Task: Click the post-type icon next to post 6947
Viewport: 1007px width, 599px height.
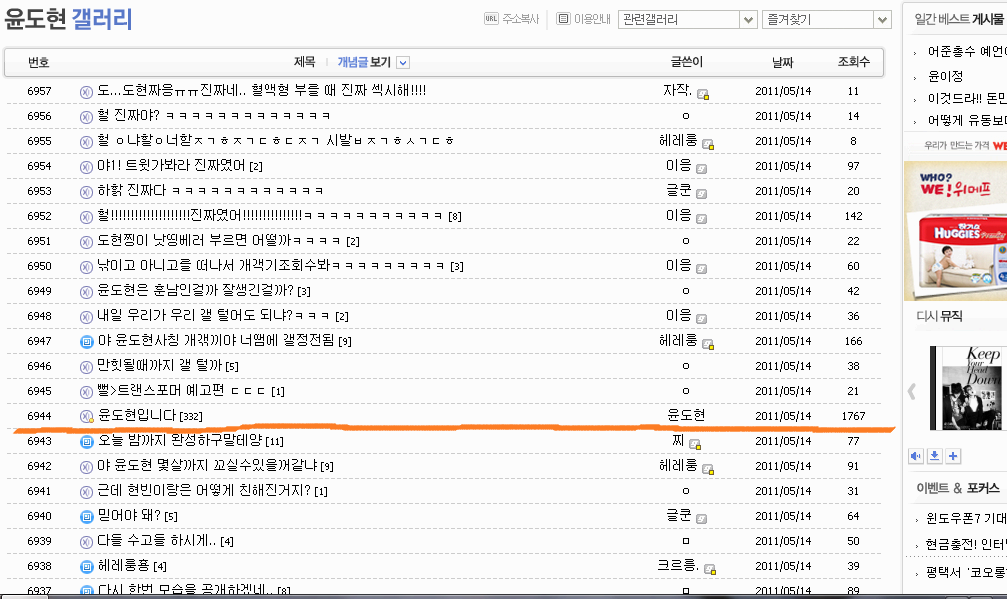Action: tap(87, 342)
